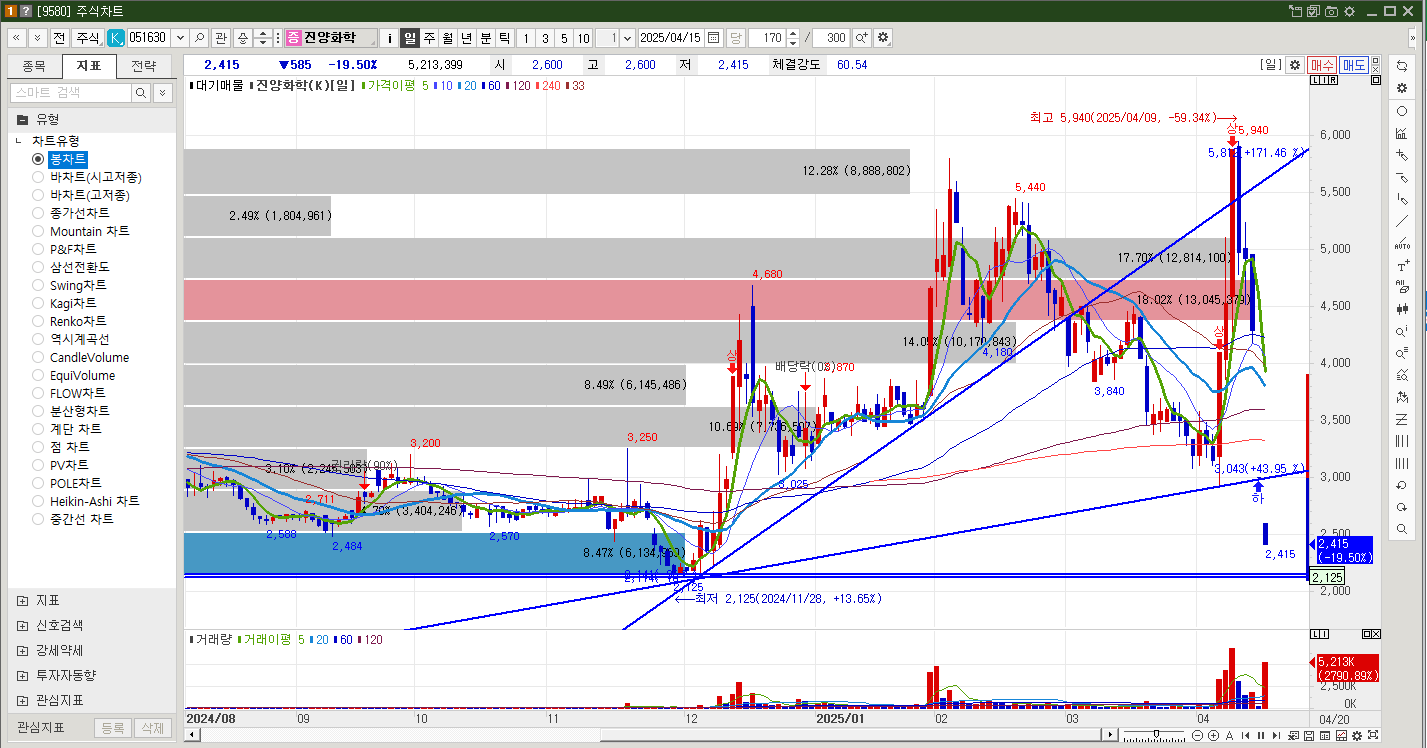Viewport: 1427px width, 748px height.
Task: Click the stock code search magnifier icon
Action: click(199, 37)
